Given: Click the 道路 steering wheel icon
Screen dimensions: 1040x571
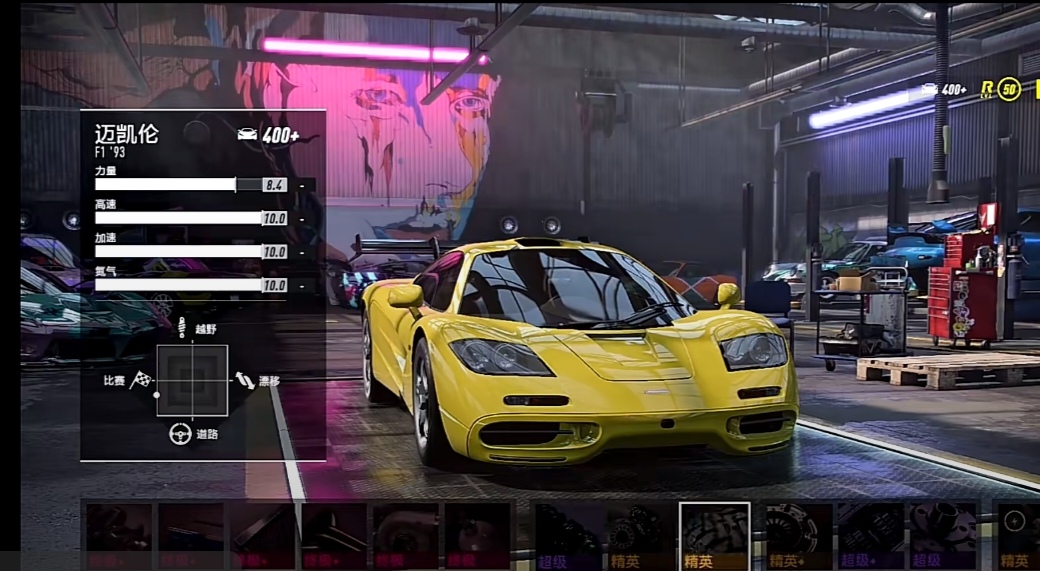Looking at the screenshot, I should coord(180,434).
